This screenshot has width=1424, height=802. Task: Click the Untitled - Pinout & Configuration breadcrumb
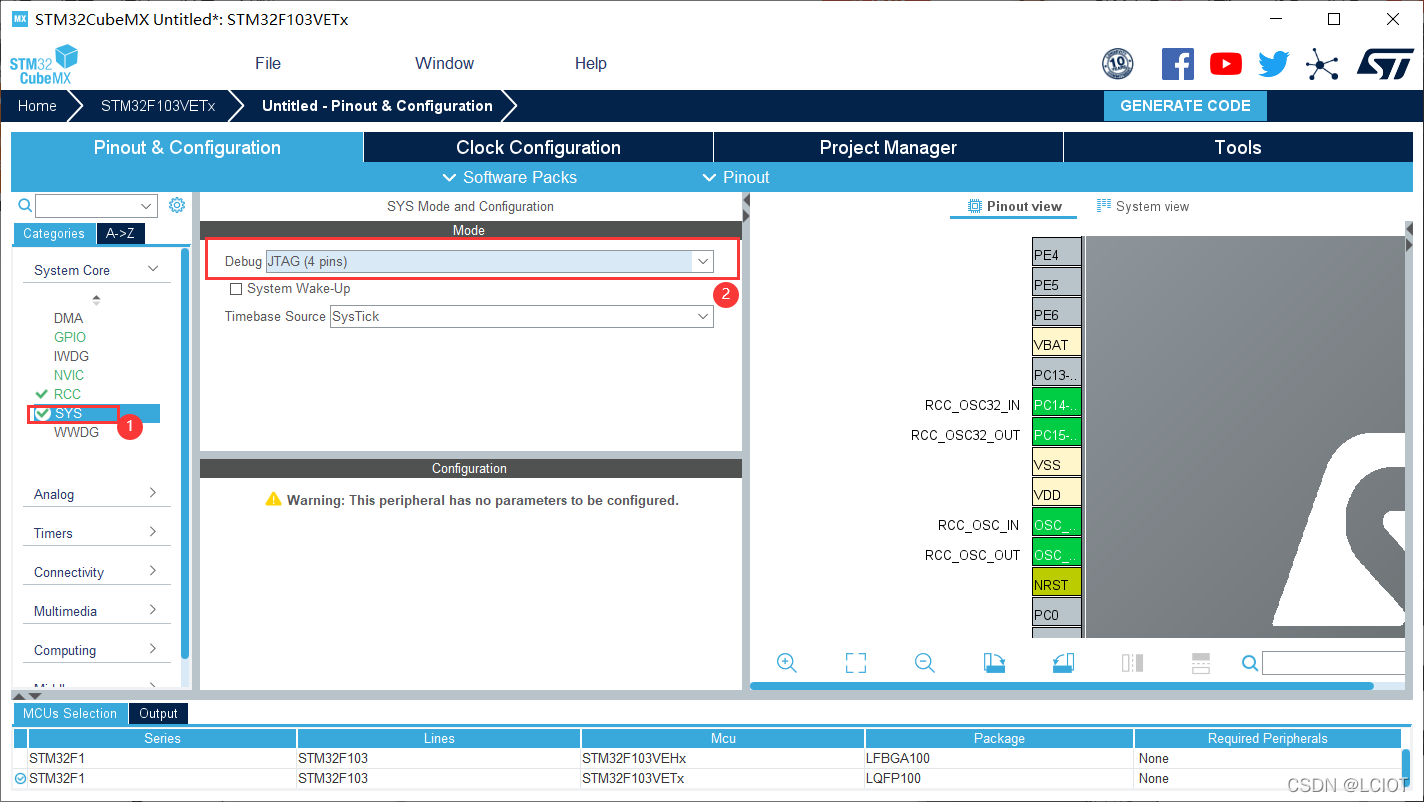click(x=377, y=106)
